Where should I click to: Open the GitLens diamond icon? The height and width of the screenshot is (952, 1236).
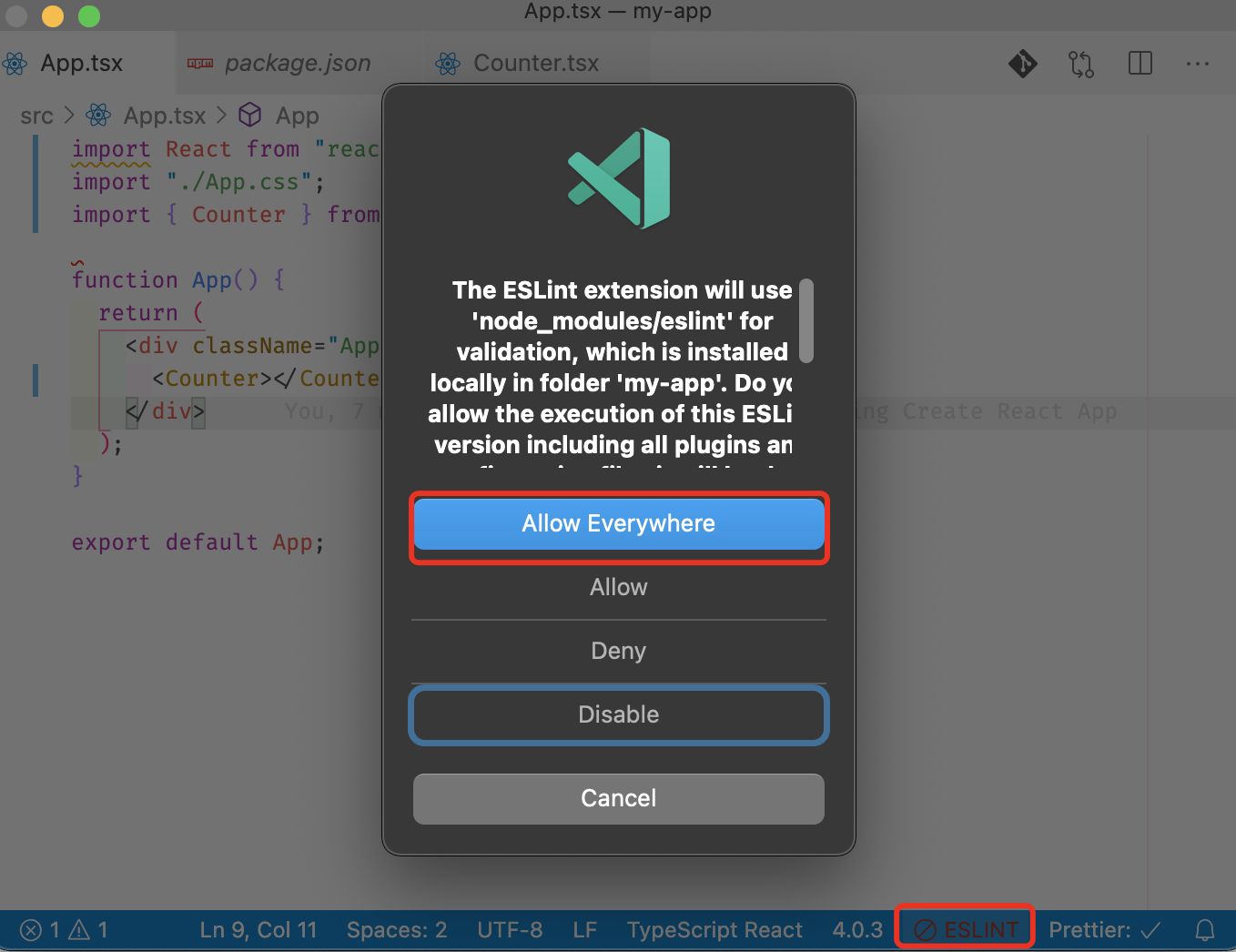coord(1023,63)
